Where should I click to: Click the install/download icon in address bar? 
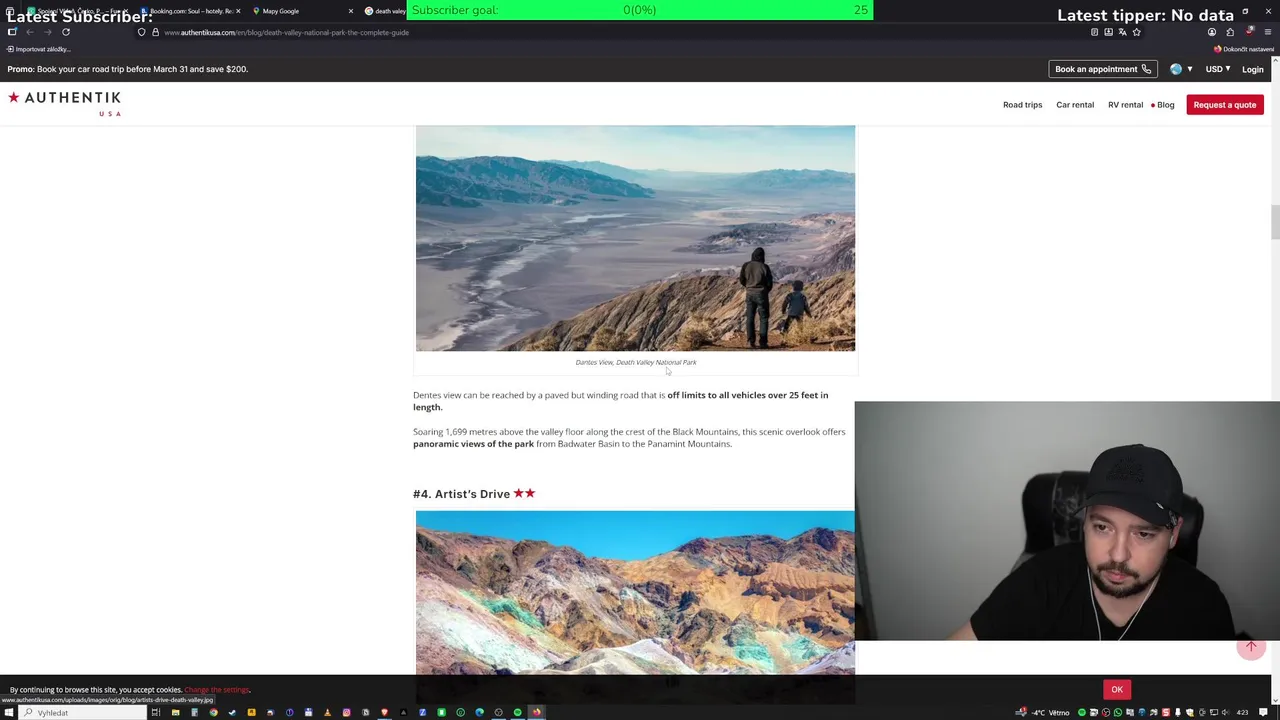[1108, 32]
